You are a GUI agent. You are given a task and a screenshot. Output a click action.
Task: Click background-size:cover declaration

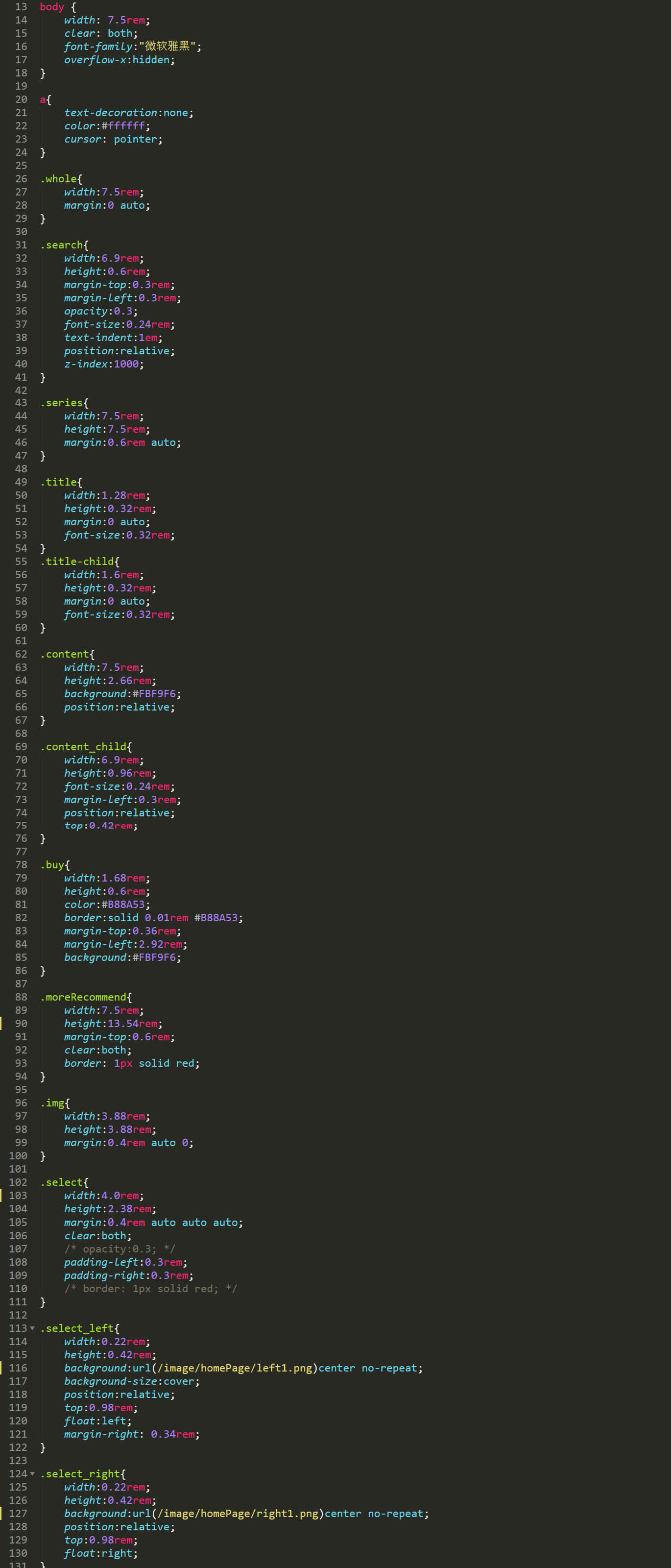(x=132, y=1381)
